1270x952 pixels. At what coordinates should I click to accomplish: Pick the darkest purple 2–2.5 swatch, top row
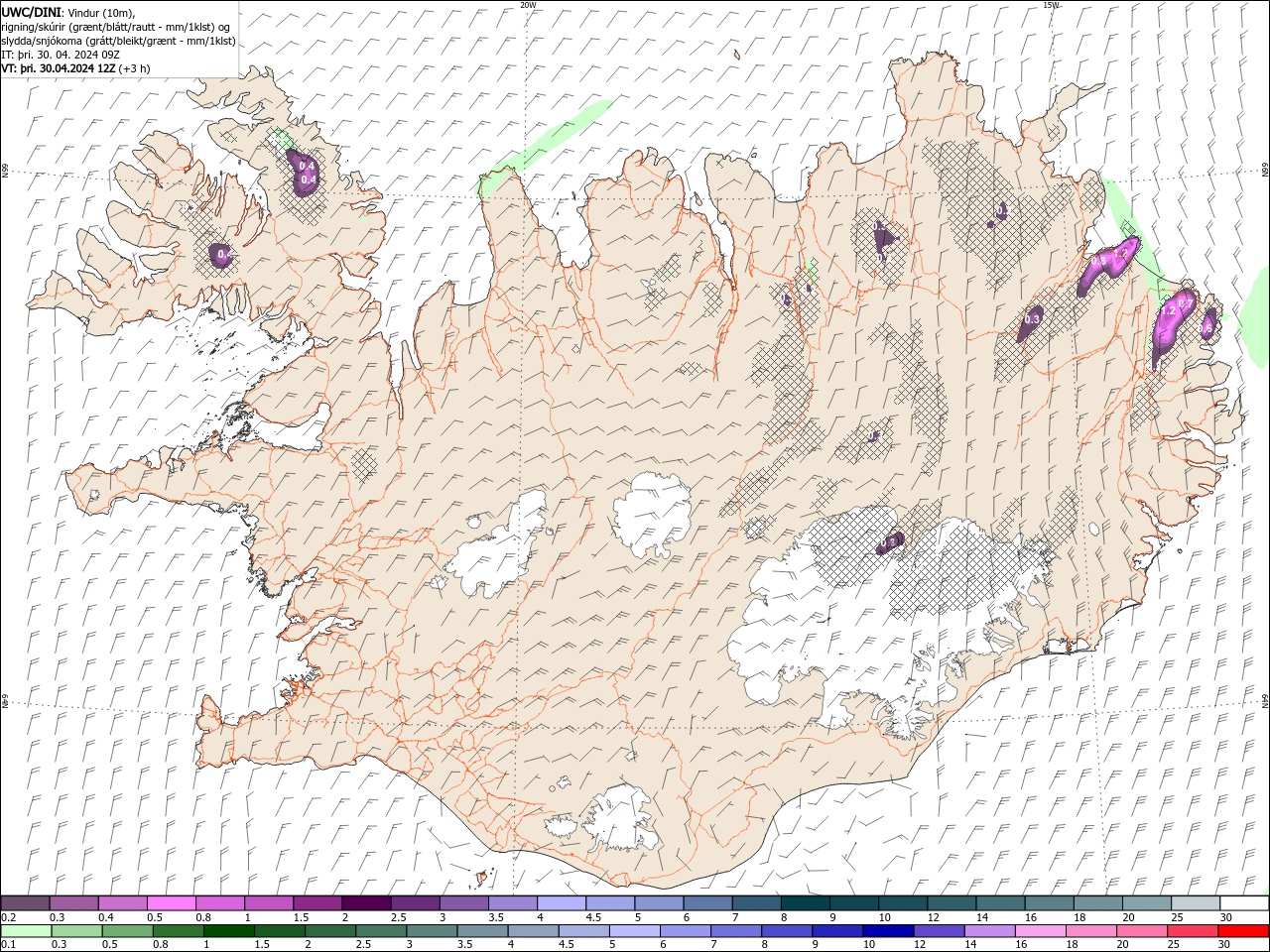(x=366, y=903)
